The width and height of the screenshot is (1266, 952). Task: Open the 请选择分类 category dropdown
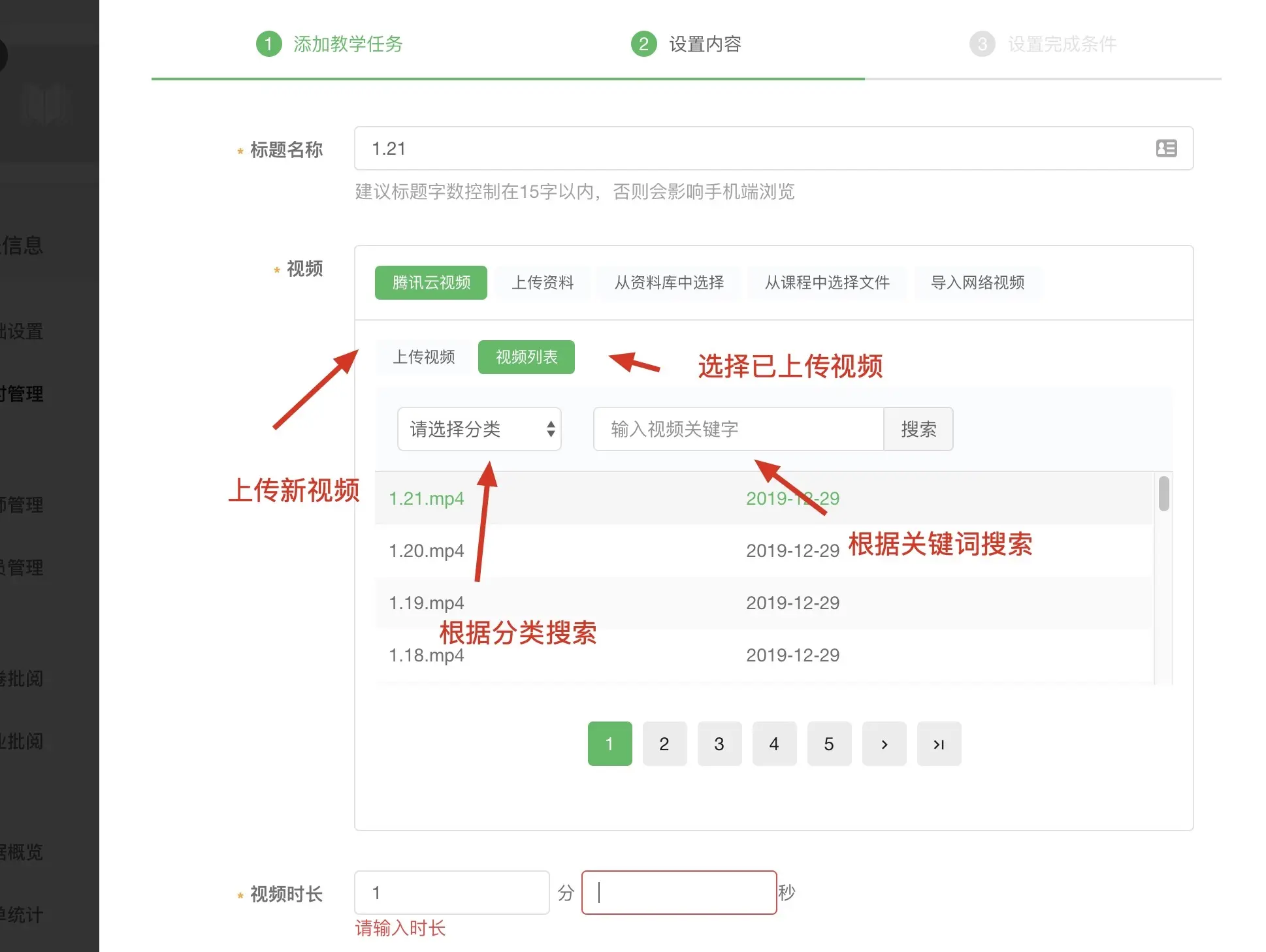tap(479, 429)
